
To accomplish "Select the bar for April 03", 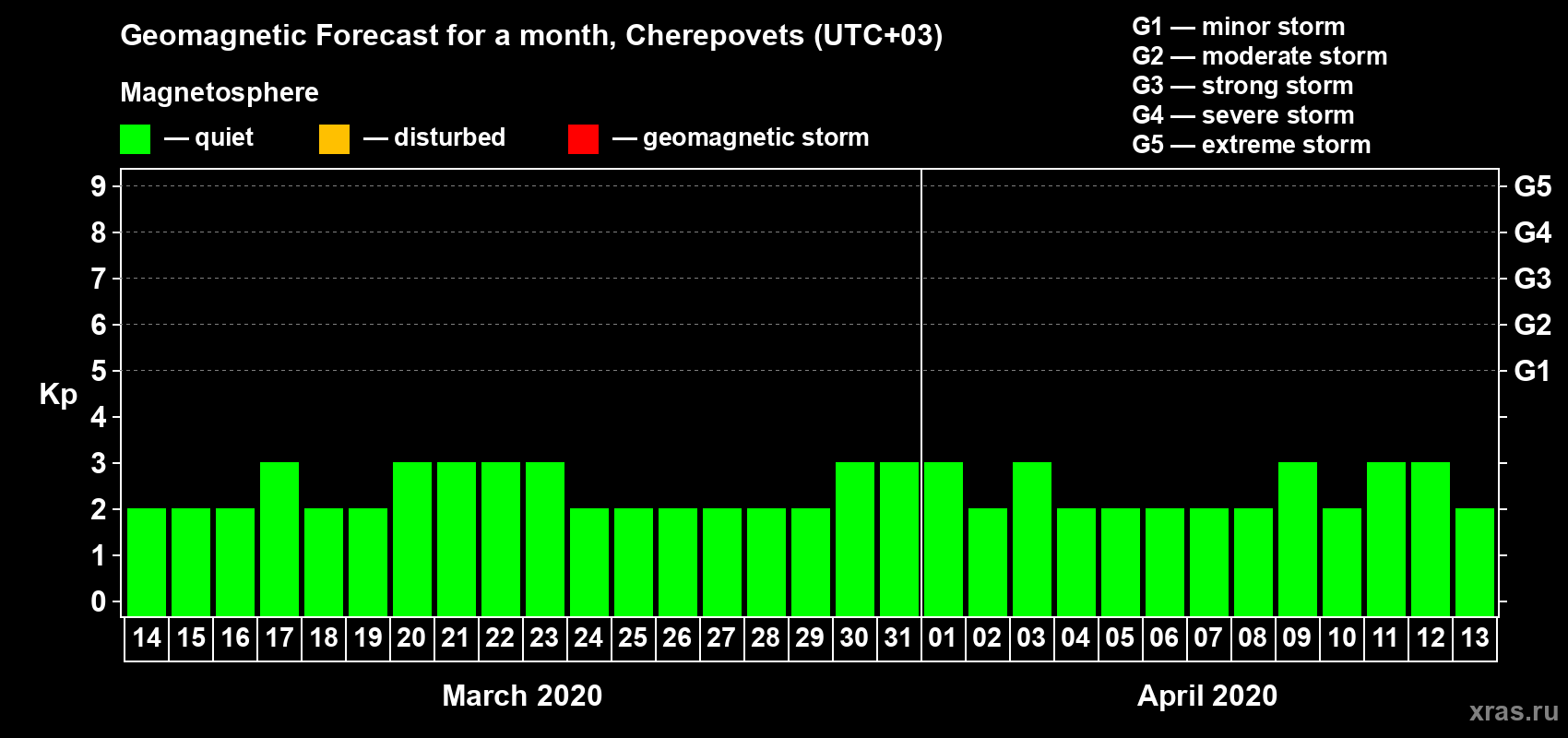I will [x=1032, y=539].
